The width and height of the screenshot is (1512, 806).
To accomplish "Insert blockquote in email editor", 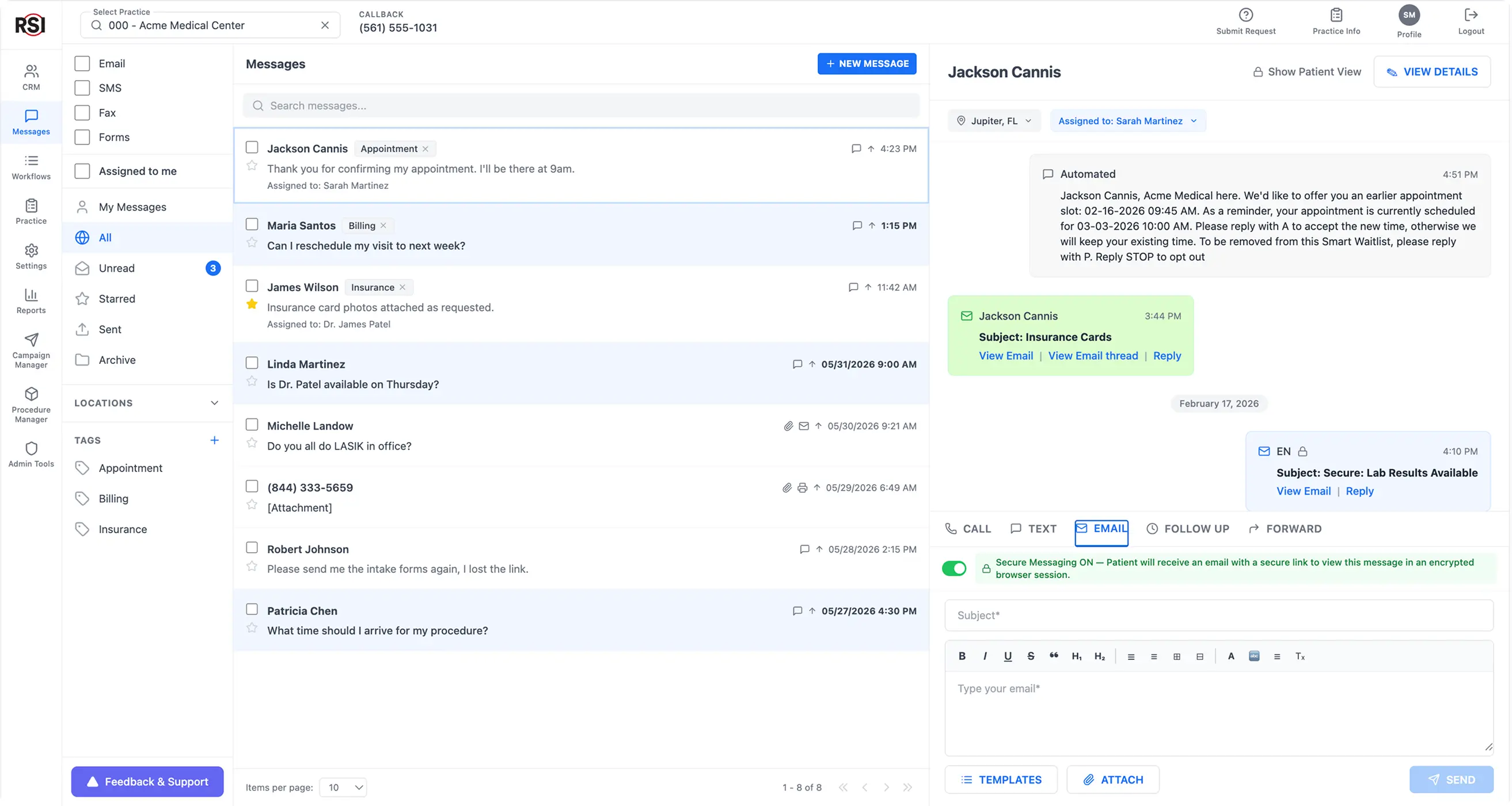I will pos(1054,656).
